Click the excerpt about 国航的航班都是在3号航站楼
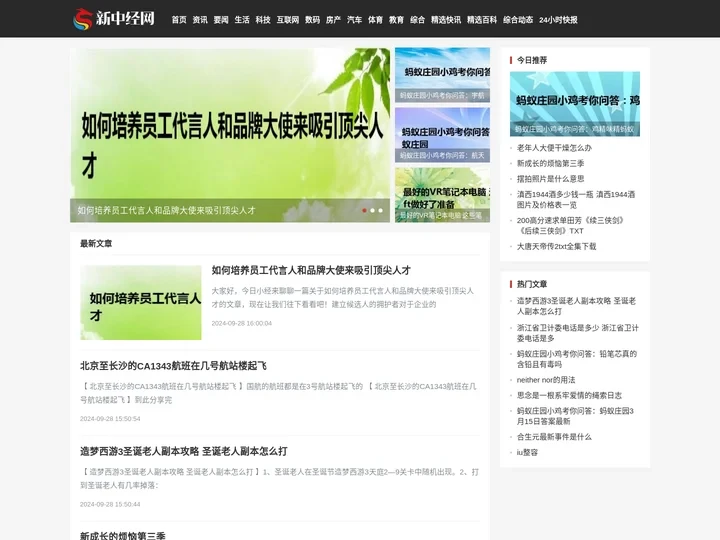The width and height of the screenshot is (720, 540). (278, 393)
